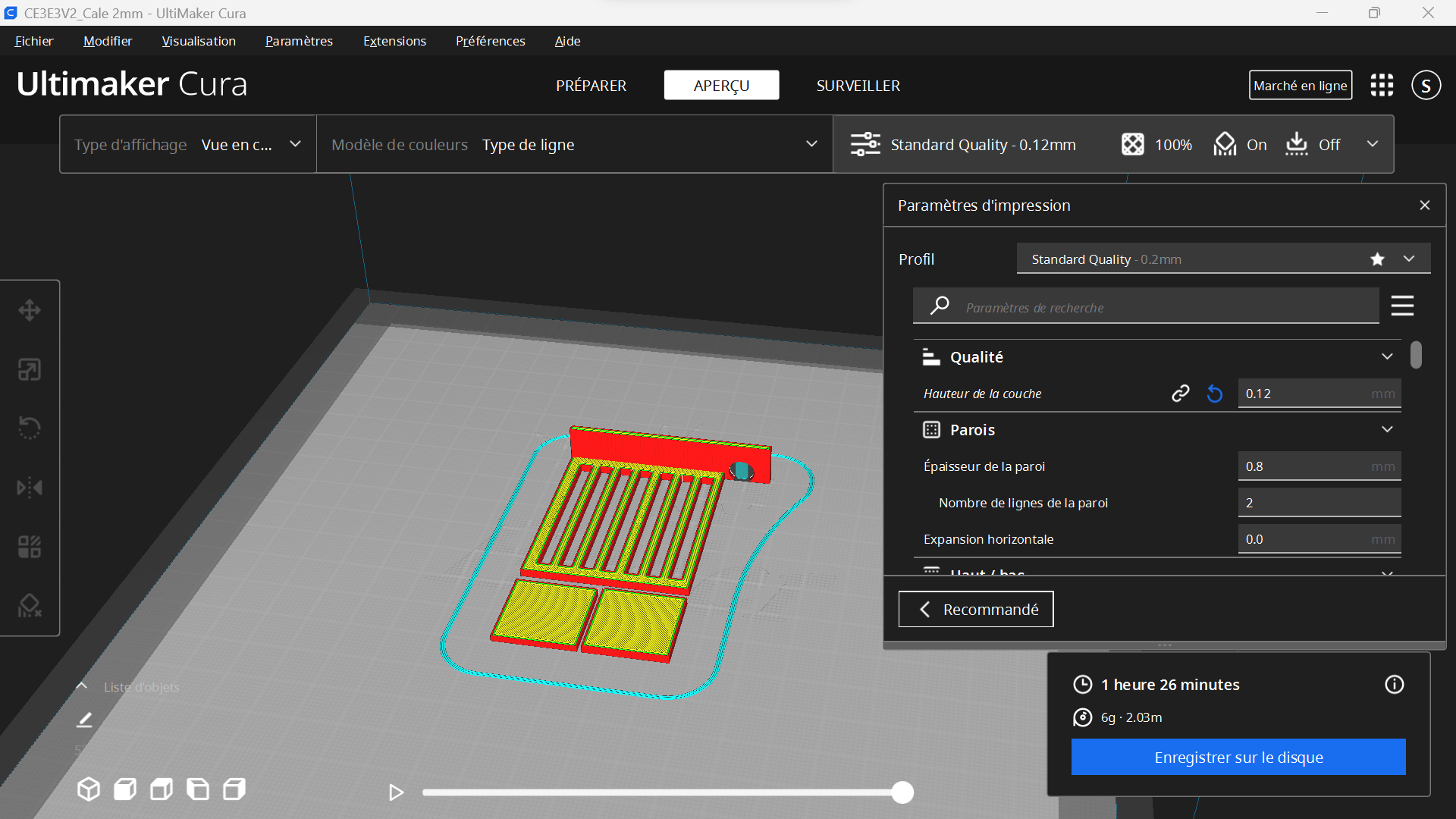This screenshot has width=1456, height=819.
Task: Edit Nombre de lignes de la paroi field
Action: point(1319,503)
